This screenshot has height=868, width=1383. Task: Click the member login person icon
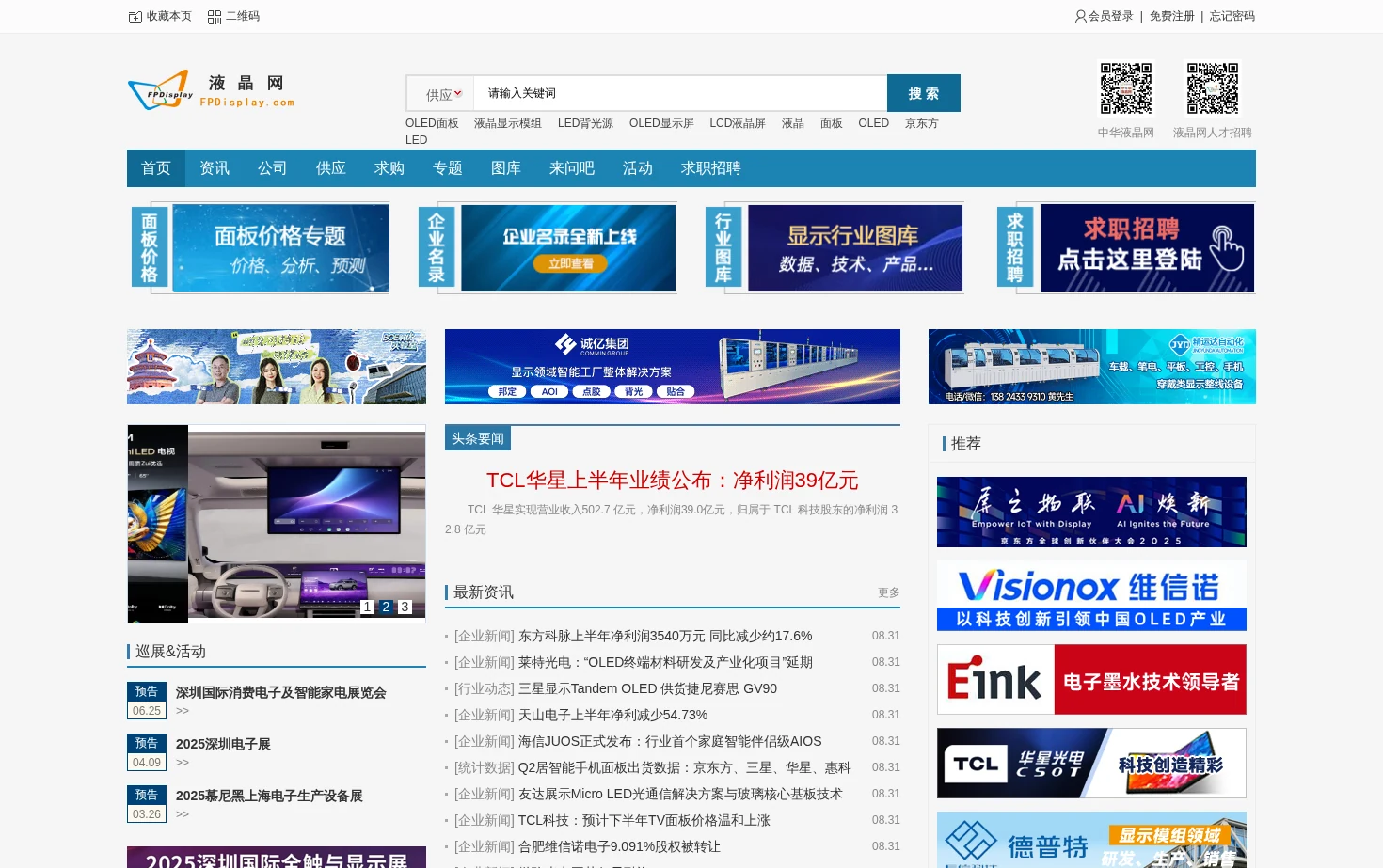1081,16
